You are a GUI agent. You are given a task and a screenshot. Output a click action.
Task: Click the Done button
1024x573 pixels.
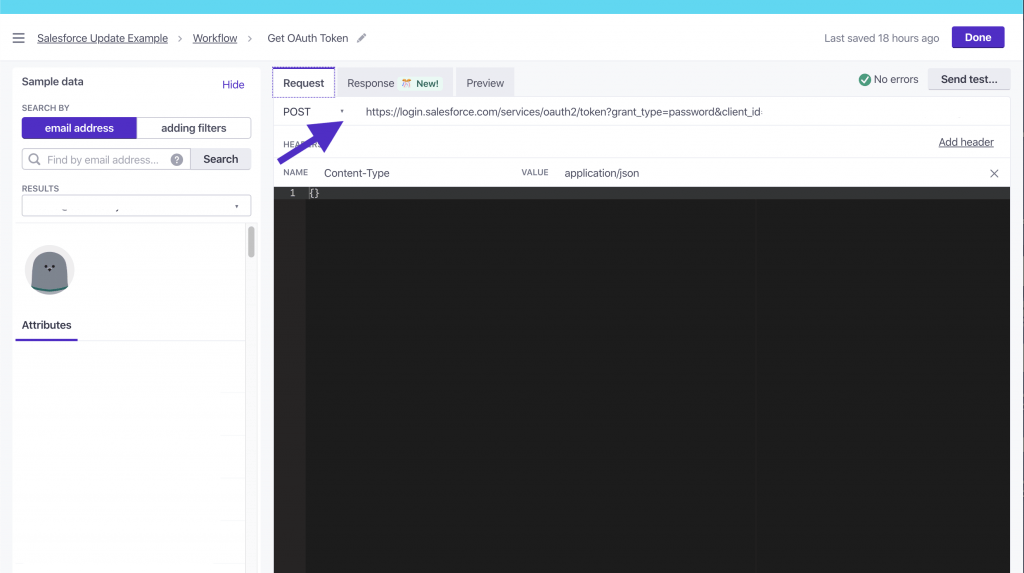click(x=978, y=37)
